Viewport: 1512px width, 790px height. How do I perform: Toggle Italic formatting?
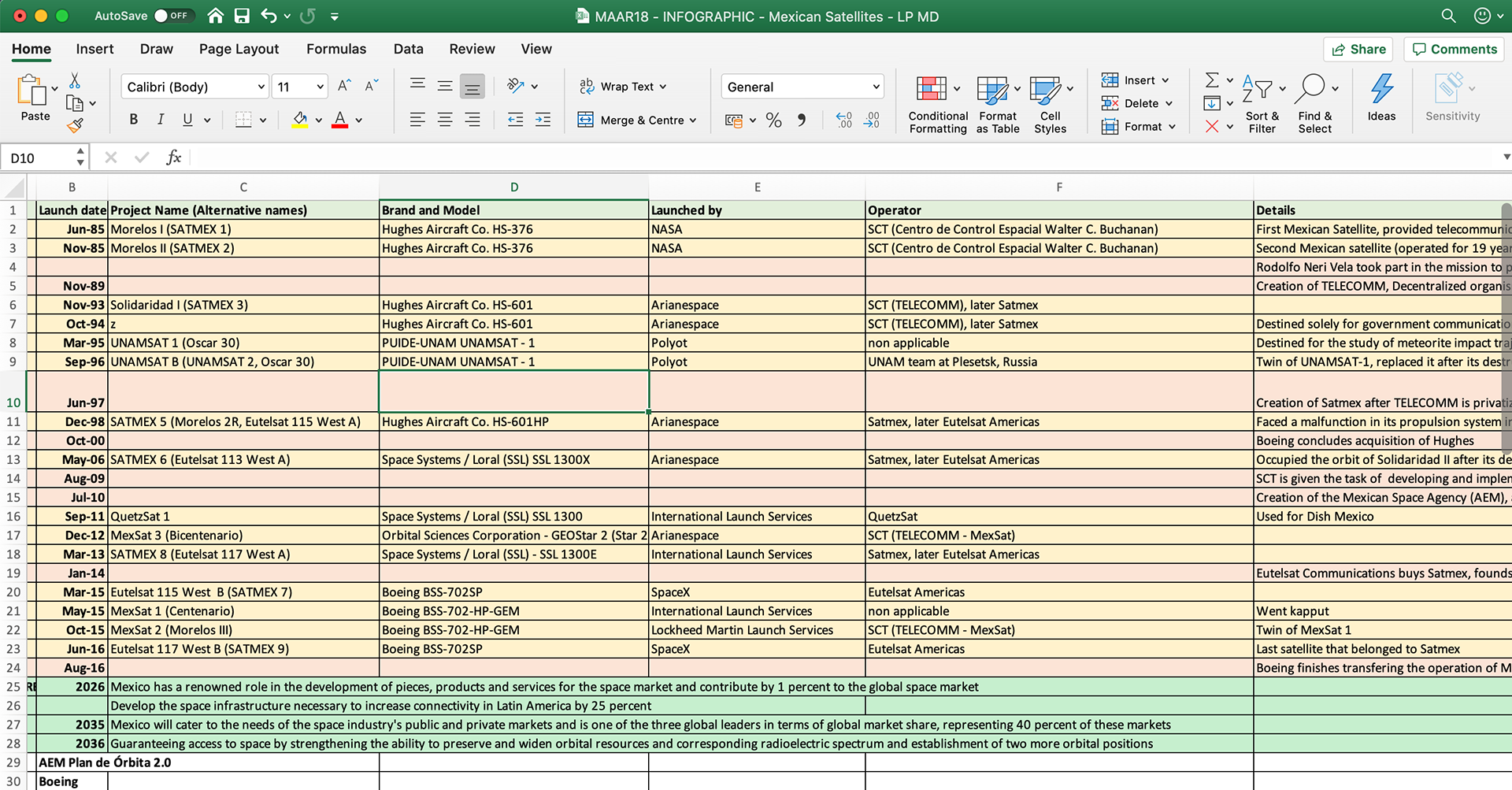[x=161, y=120]
